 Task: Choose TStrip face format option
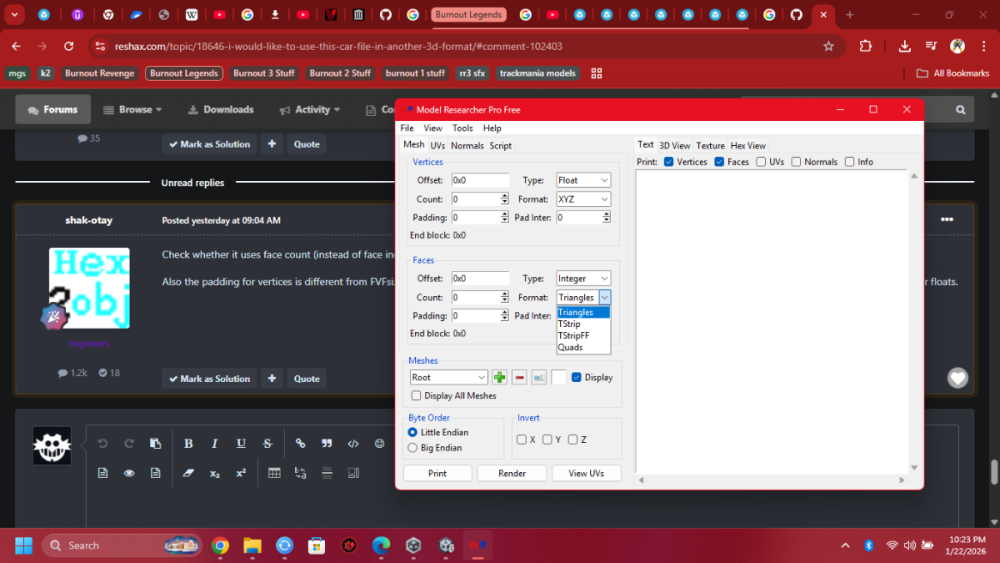click(584, 324)
